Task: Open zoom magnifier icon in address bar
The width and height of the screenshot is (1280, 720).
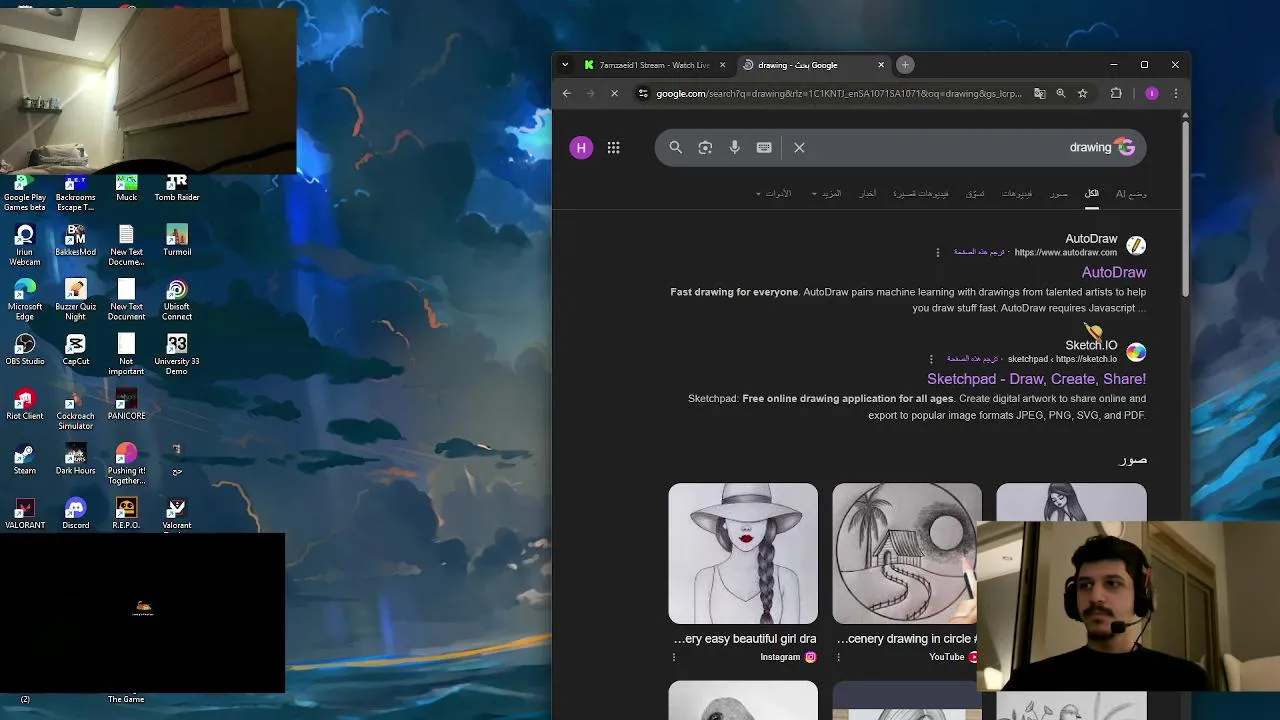Action: pyautogui.click(x=1061, y=93)
